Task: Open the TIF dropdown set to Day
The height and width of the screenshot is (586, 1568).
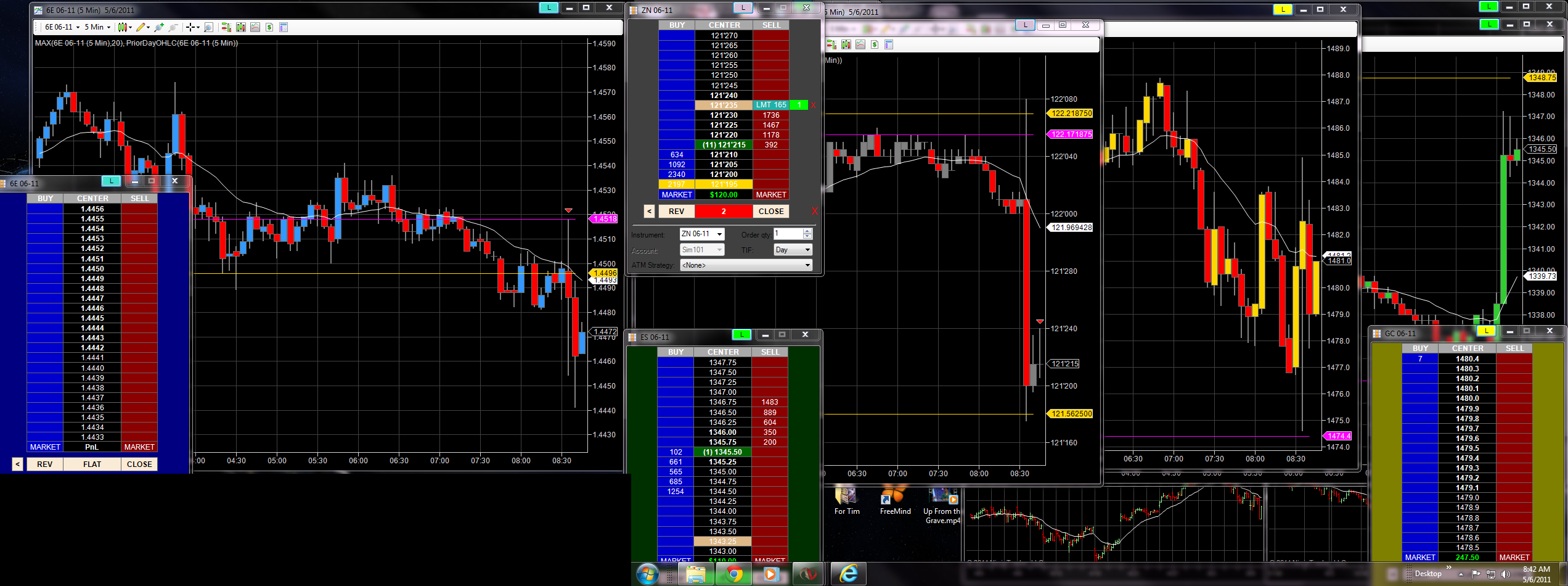Action: 807,250
